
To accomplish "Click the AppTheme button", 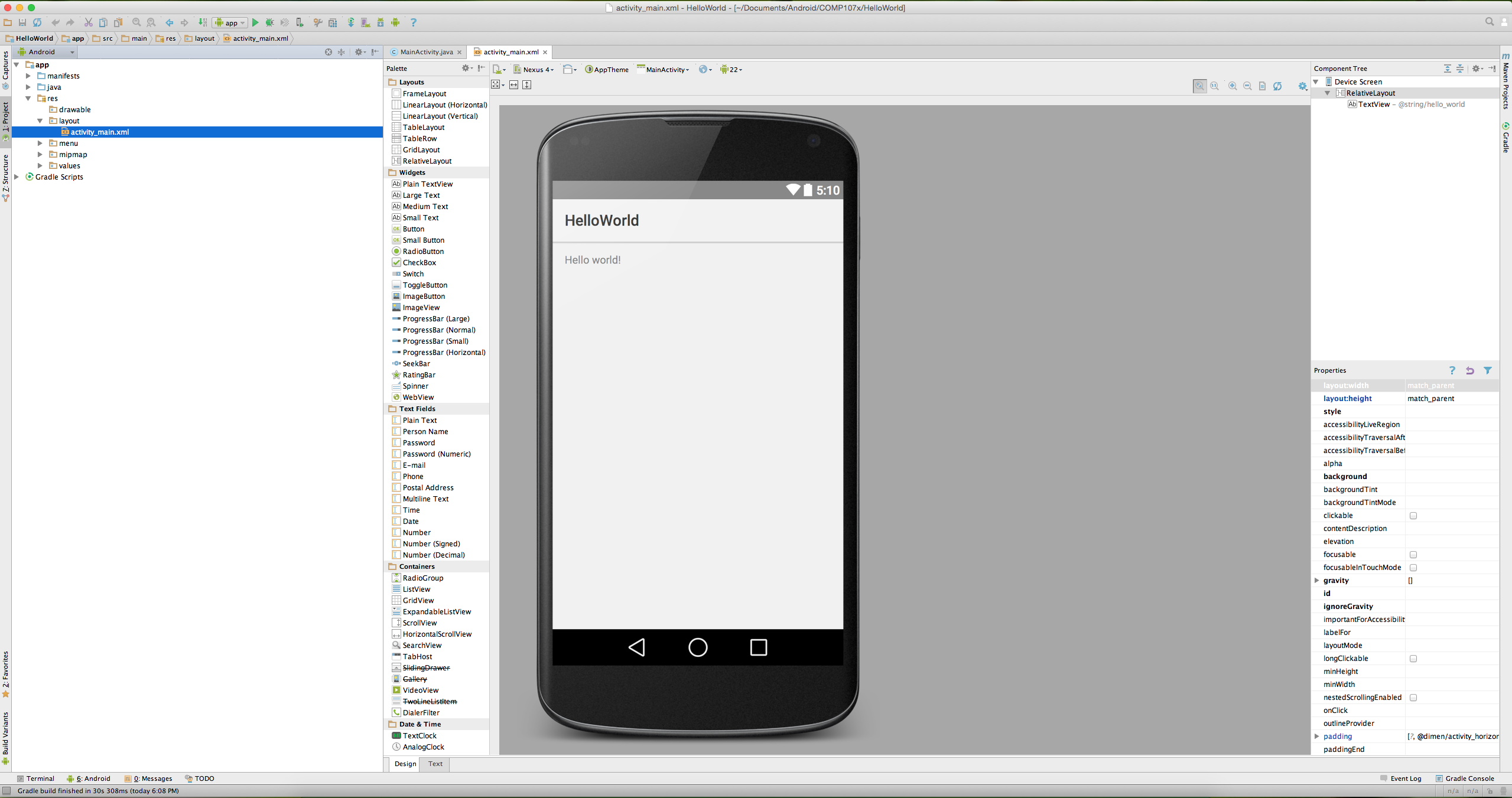I will [x=607, y=70].
